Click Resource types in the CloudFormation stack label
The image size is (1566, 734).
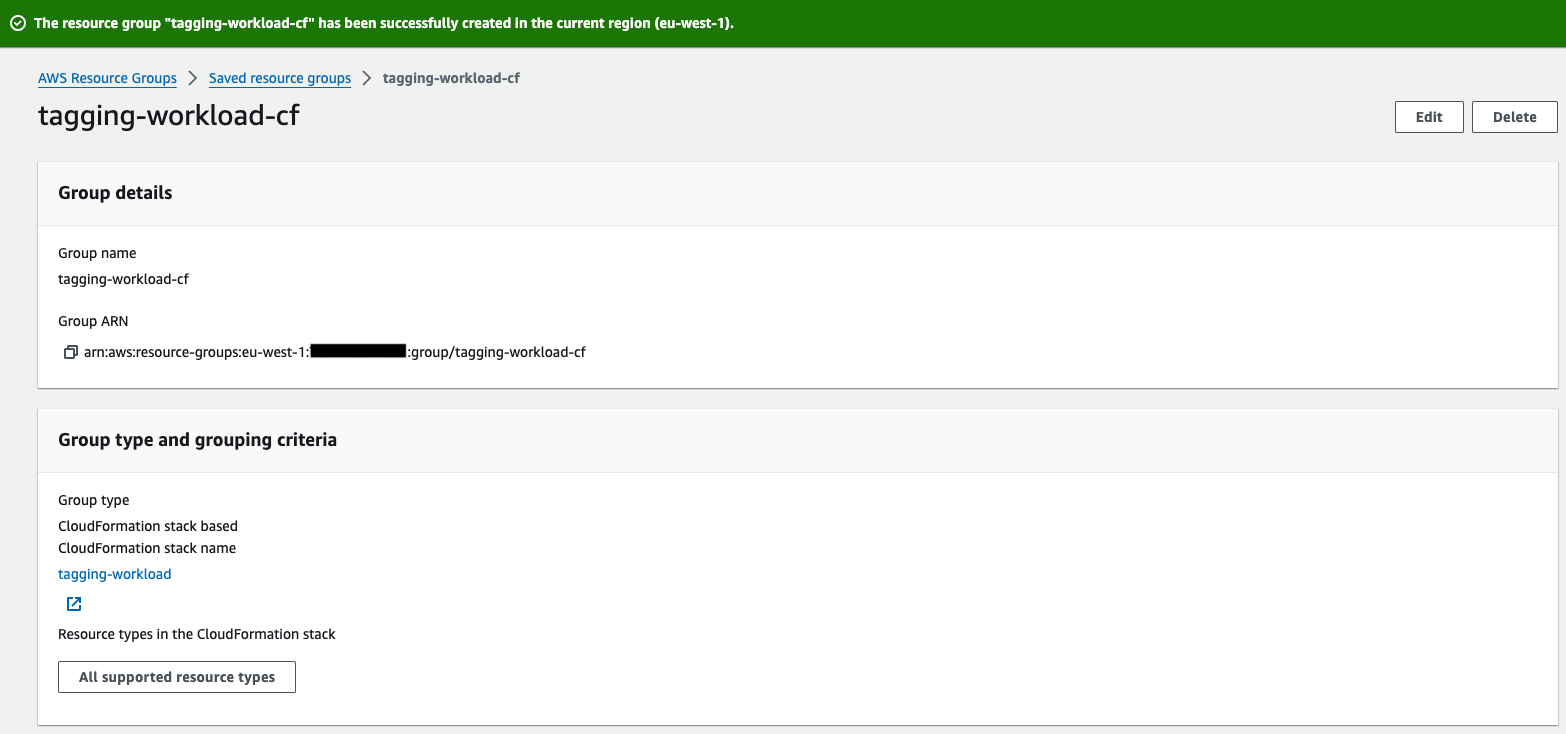coord(197,634)
